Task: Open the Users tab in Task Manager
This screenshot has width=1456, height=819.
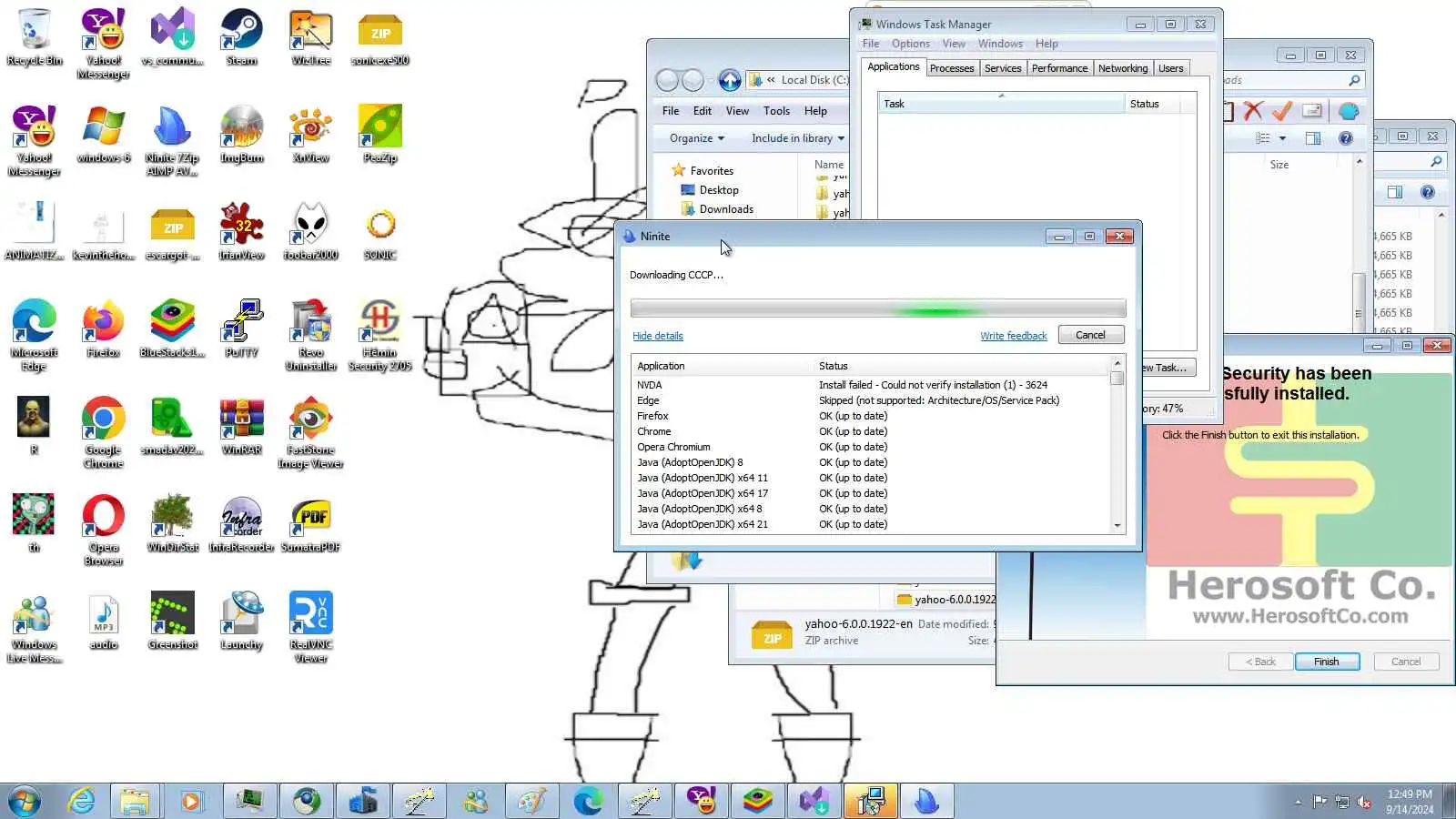Action: [1171, 68]
